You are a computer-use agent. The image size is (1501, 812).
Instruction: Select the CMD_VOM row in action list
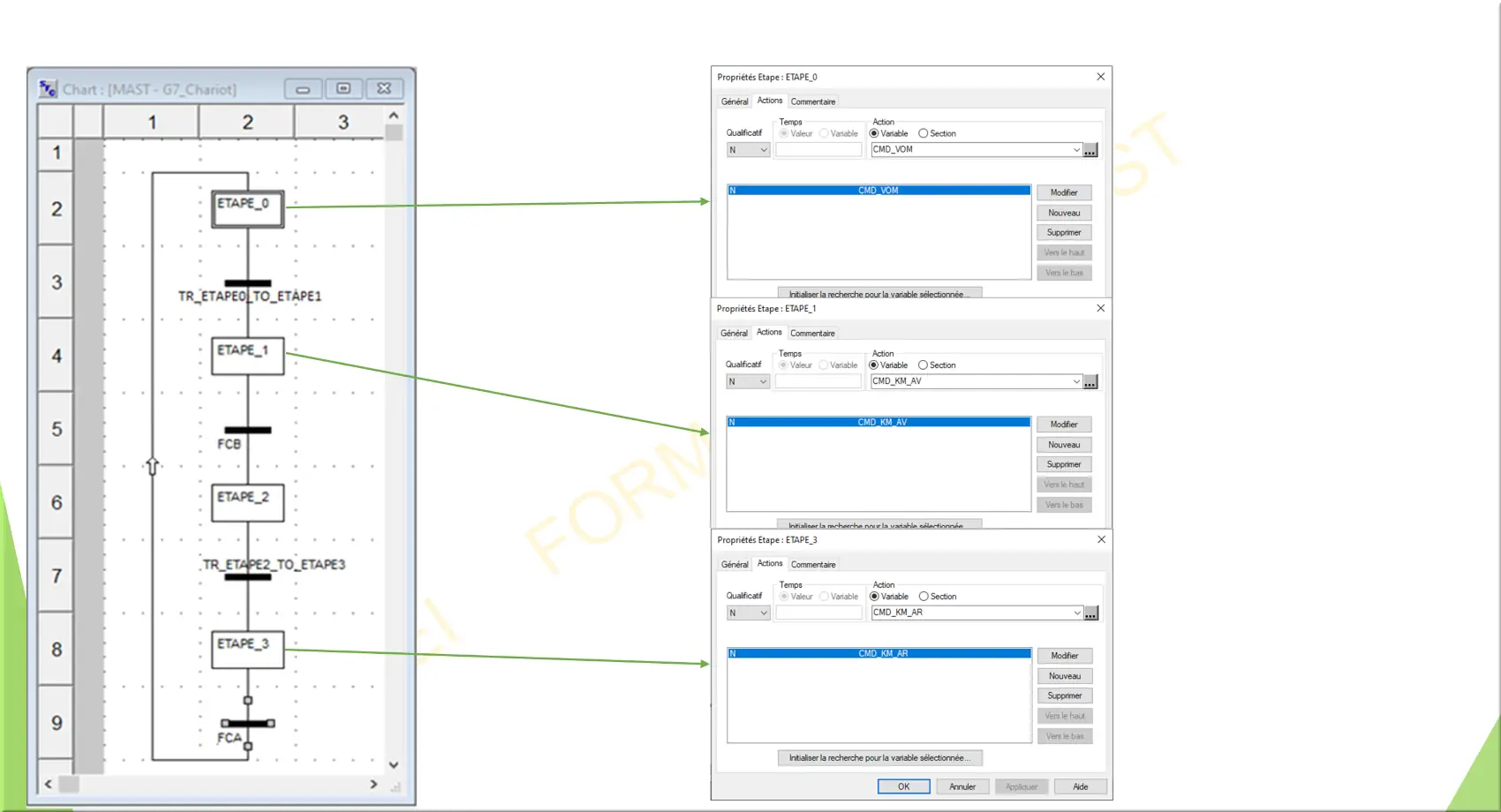click(x=879, y=191)
